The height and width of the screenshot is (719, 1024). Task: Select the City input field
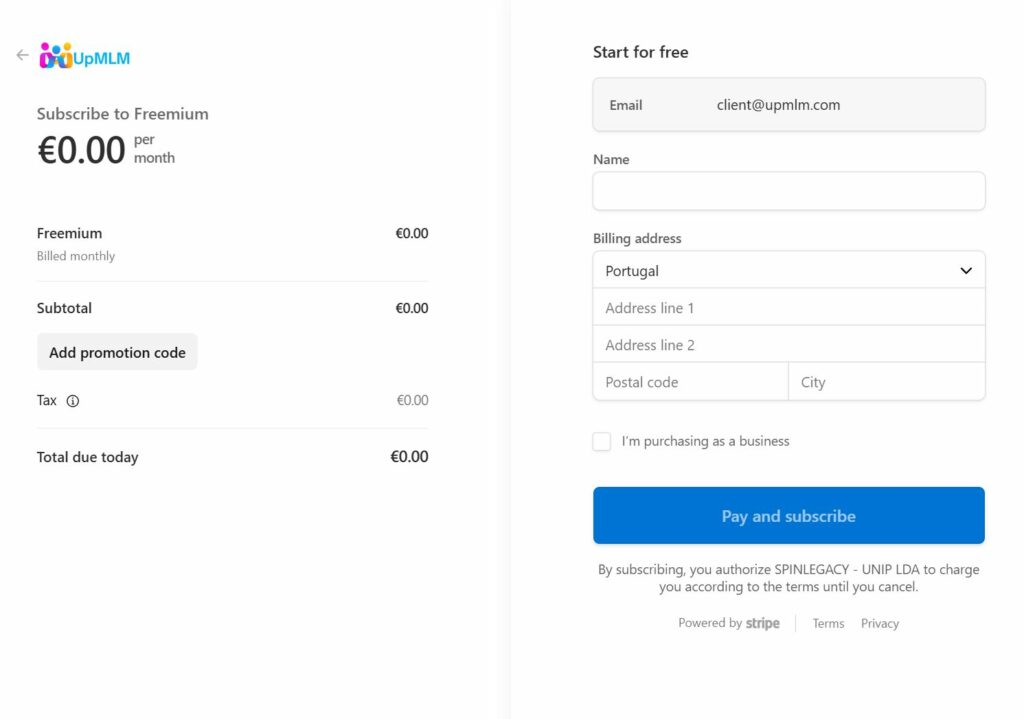pos(887,382)
